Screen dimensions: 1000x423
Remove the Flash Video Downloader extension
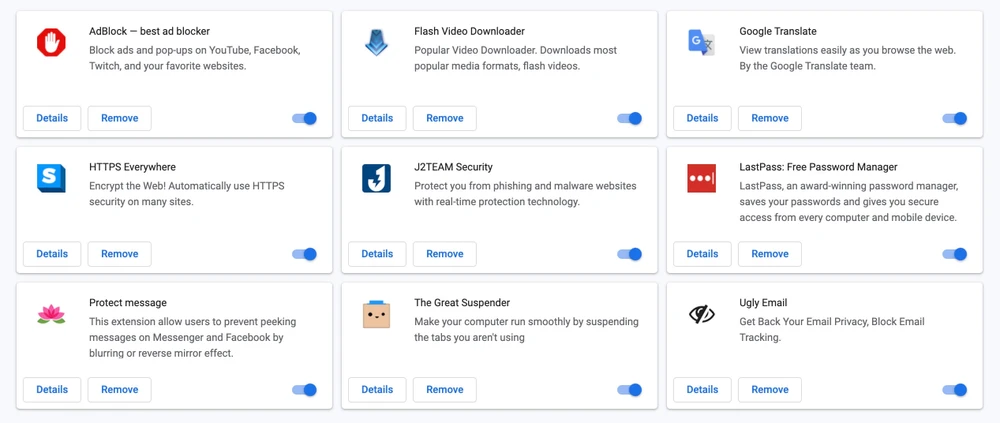click(444, 118)
